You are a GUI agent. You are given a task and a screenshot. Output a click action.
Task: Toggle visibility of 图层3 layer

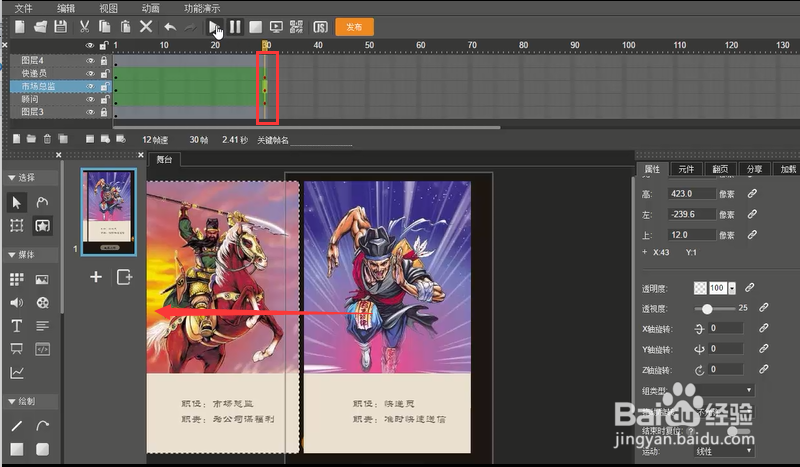[90, 112]
